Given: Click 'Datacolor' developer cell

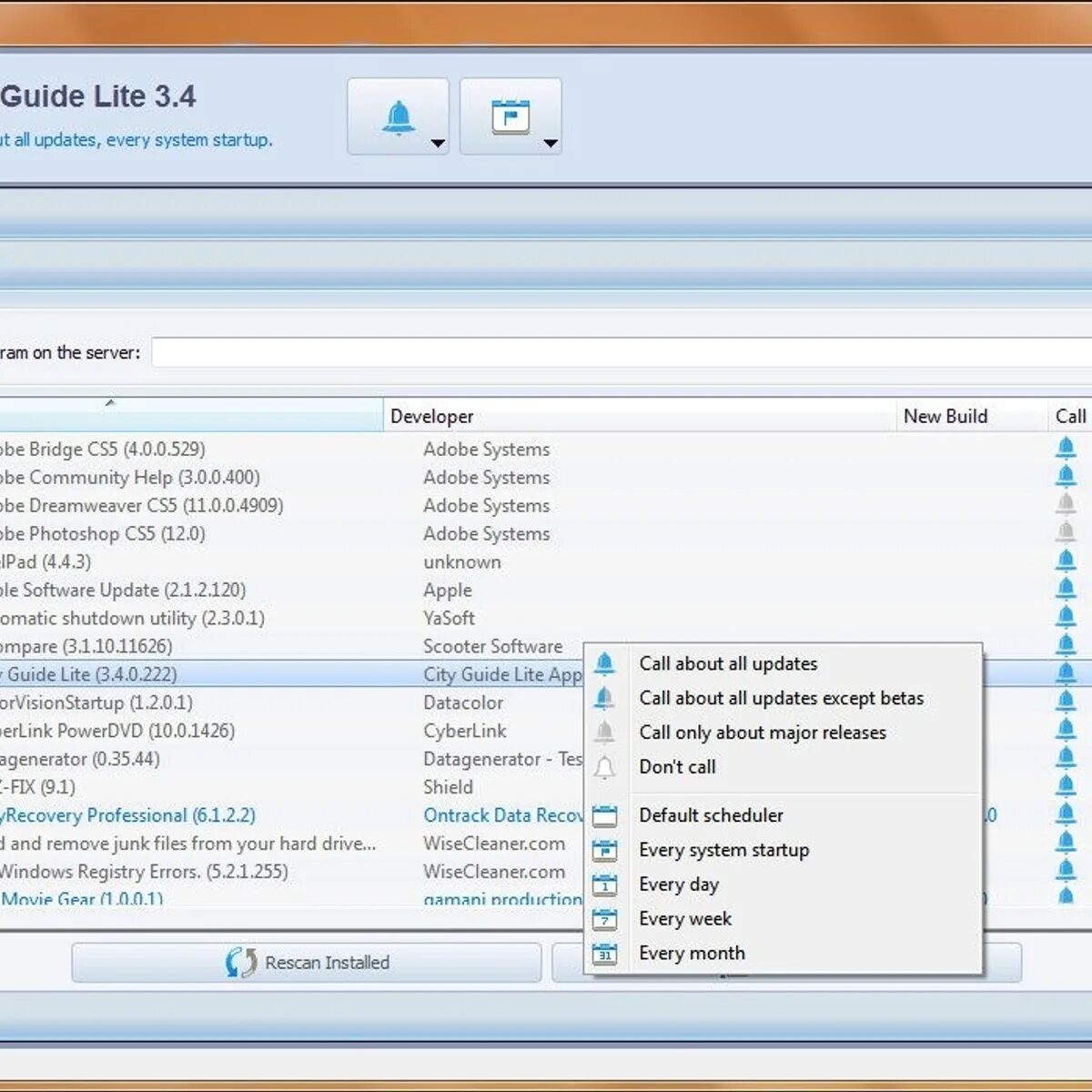Looking at the screenshot, I should [463, 703].
